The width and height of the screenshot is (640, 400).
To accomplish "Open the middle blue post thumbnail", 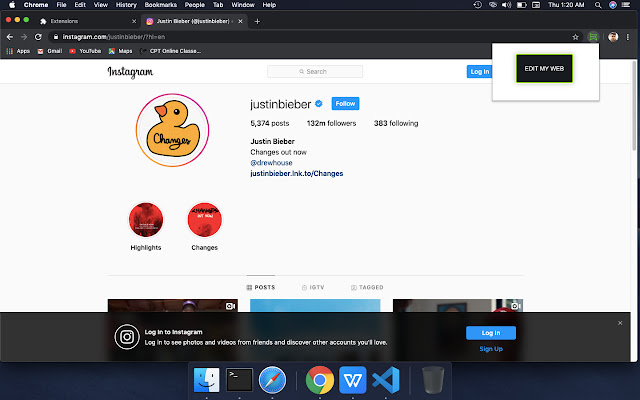I will [315, 306].
